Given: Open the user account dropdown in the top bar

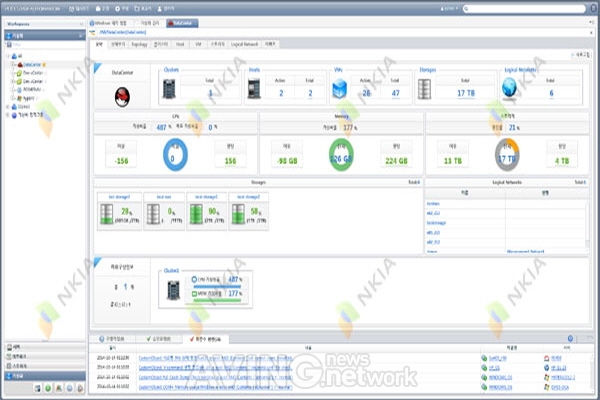Looking at the screenshot, I should (450, 8).
